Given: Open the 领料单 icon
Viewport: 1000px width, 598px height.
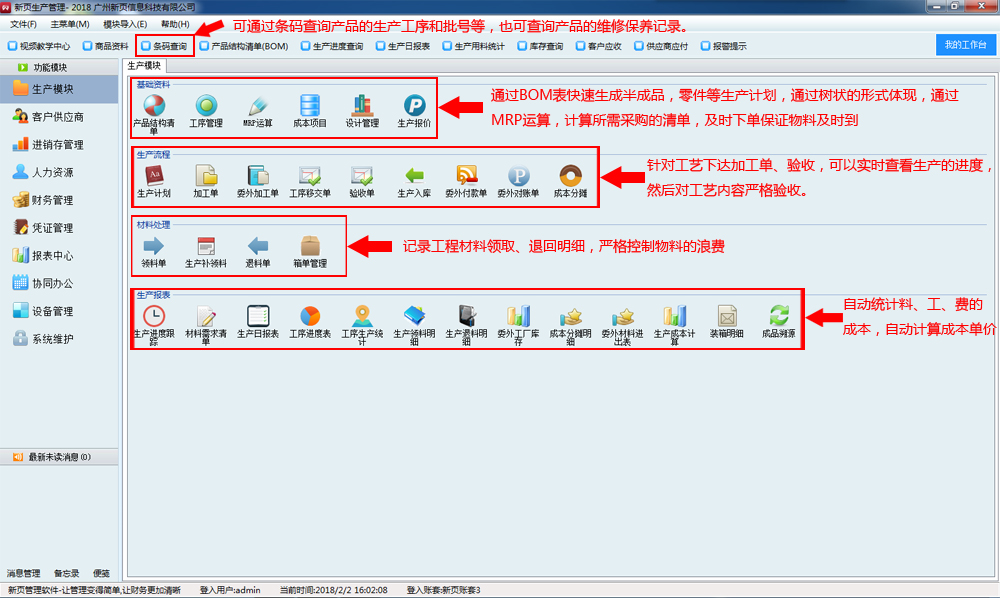Looking at the screenshot, I should (x=154, y=247).
